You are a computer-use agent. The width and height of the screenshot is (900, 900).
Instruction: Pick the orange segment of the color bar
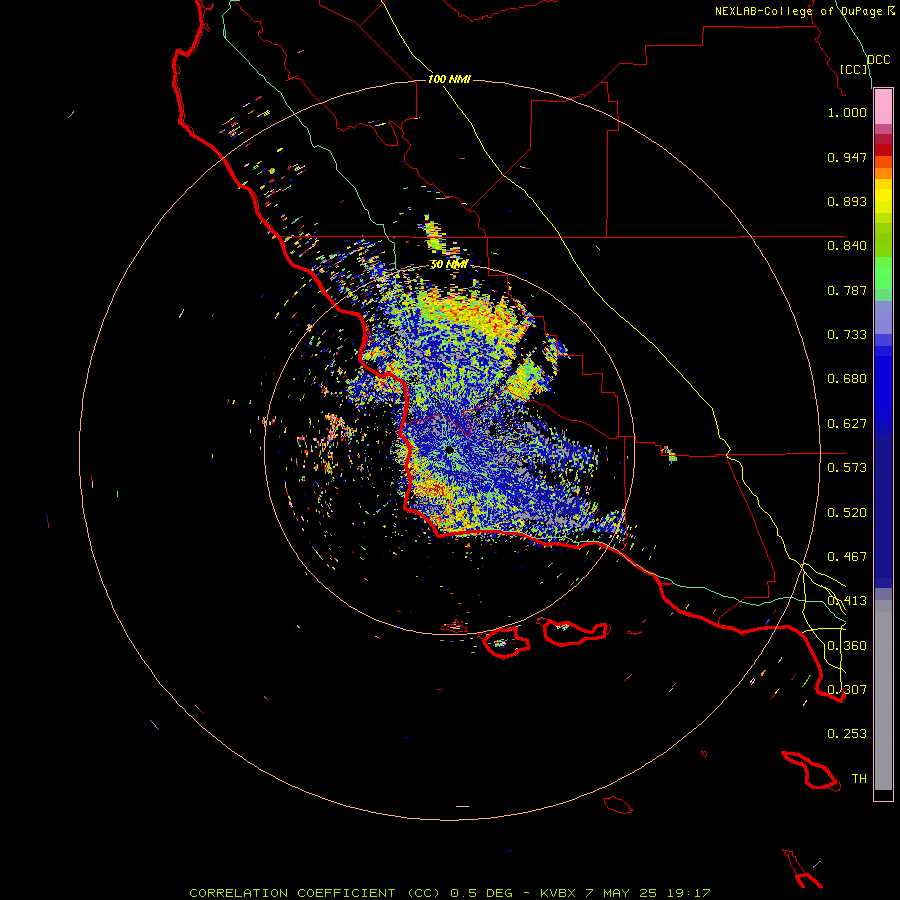point(883,173)
